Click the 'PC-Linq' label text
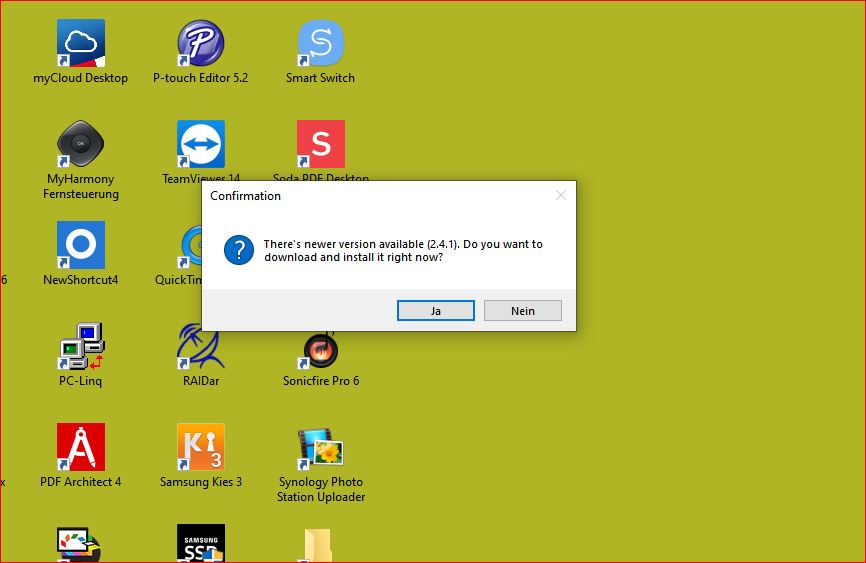The width and height of the screenshot is (866, 563). (x=81, y=381)
